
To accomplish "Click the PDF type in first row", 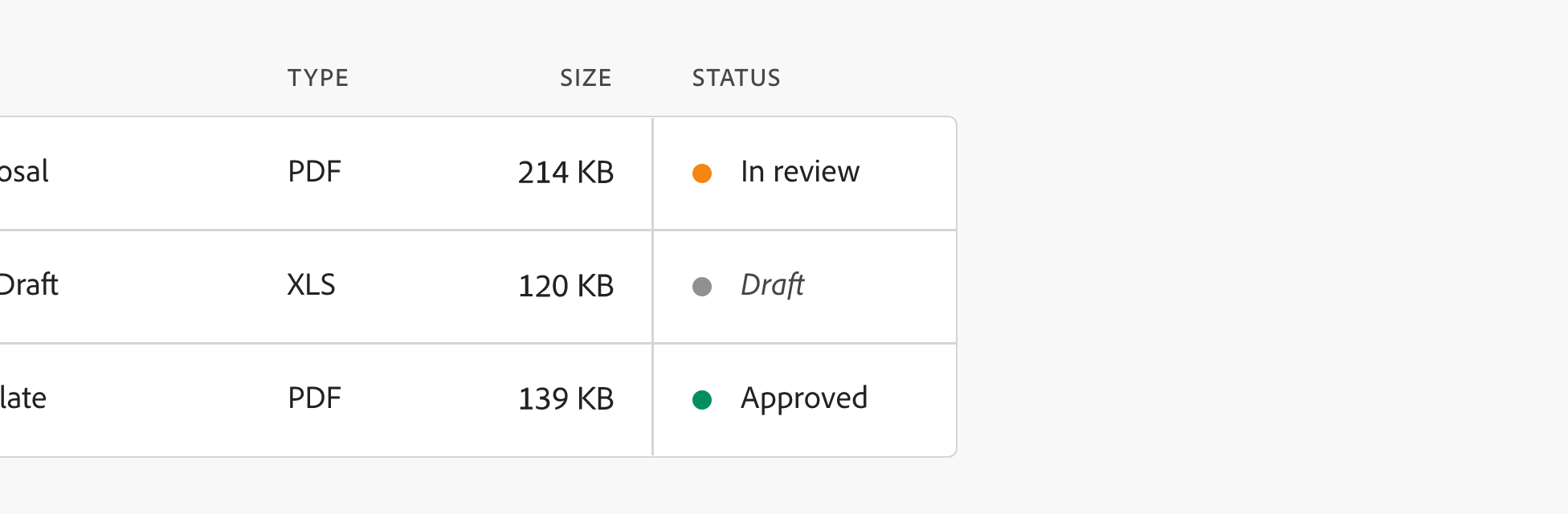I will pos(315,172).
